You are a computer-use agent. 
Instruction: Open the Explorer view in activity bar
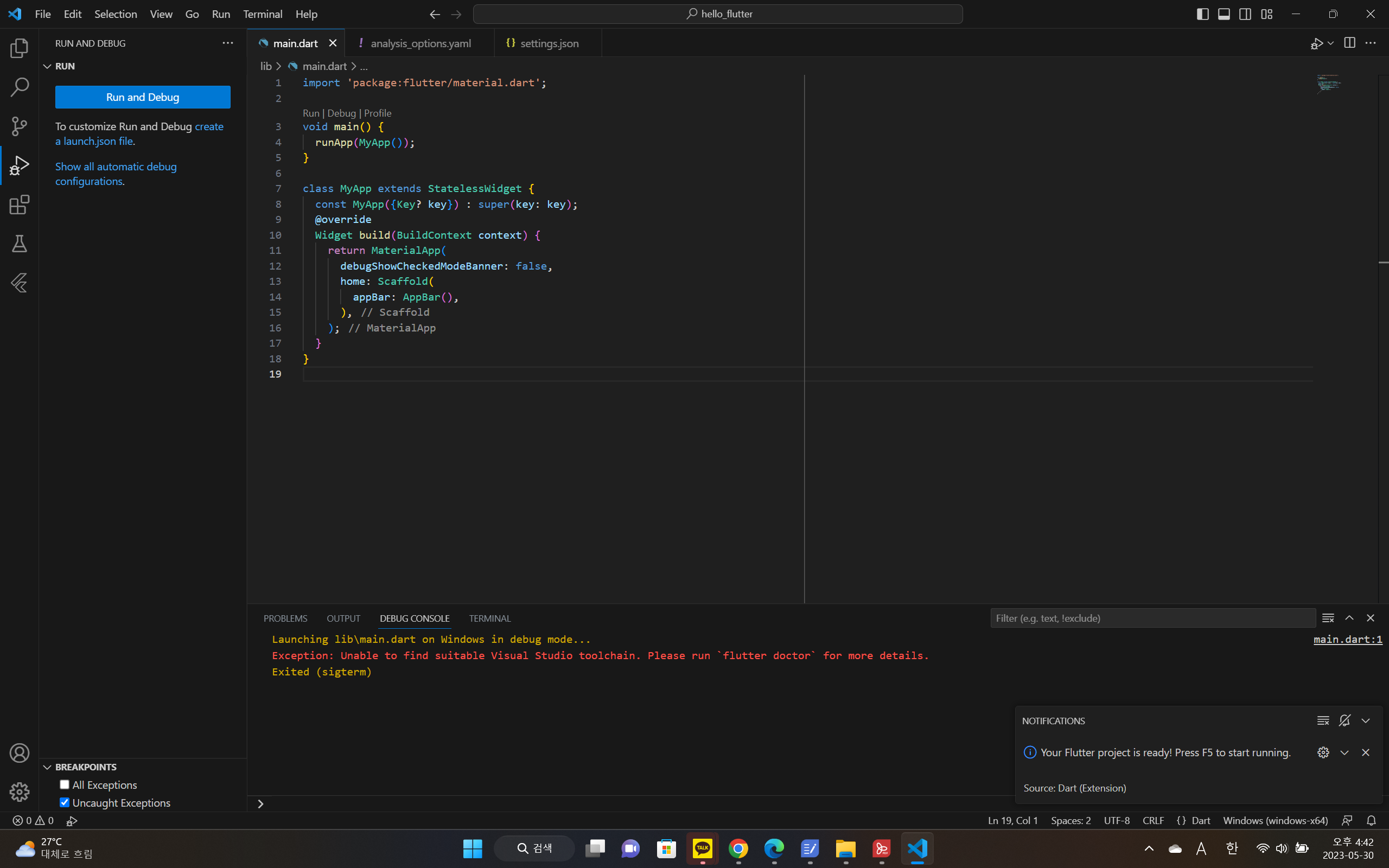coord(20,48)
